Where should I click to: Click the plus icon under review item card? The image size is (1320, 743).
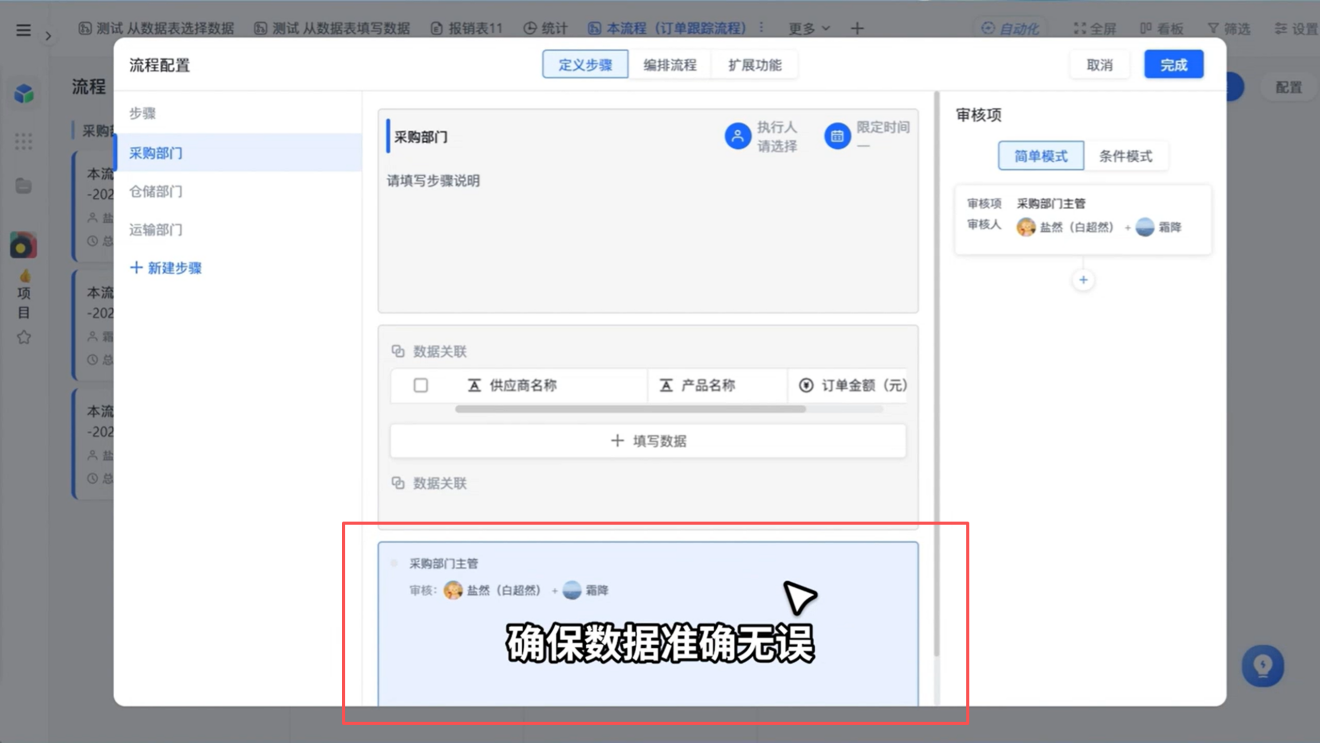[x=1083, y=280]
